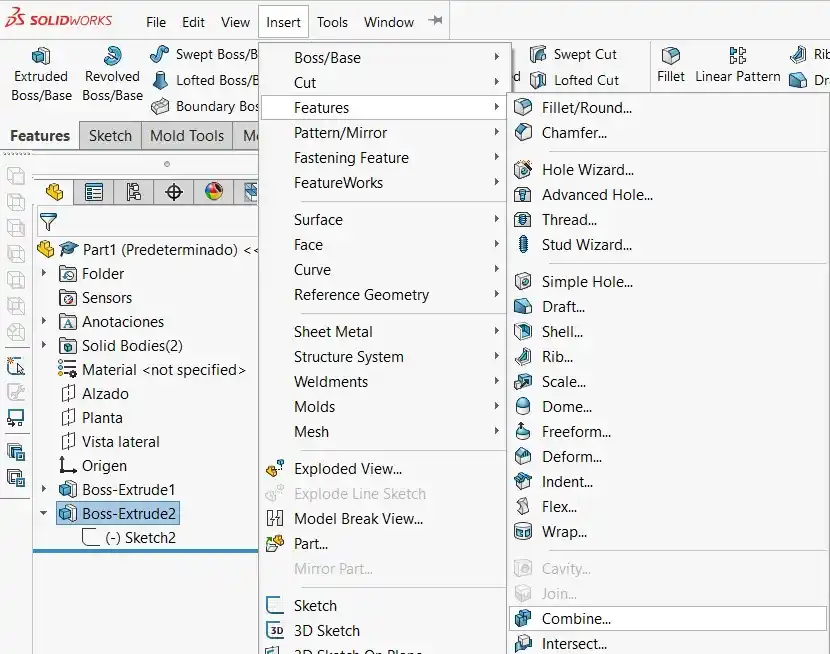Click the Extruded Boss/Base tool icon
The image size is (830, 654).
[x=41, y=56]
